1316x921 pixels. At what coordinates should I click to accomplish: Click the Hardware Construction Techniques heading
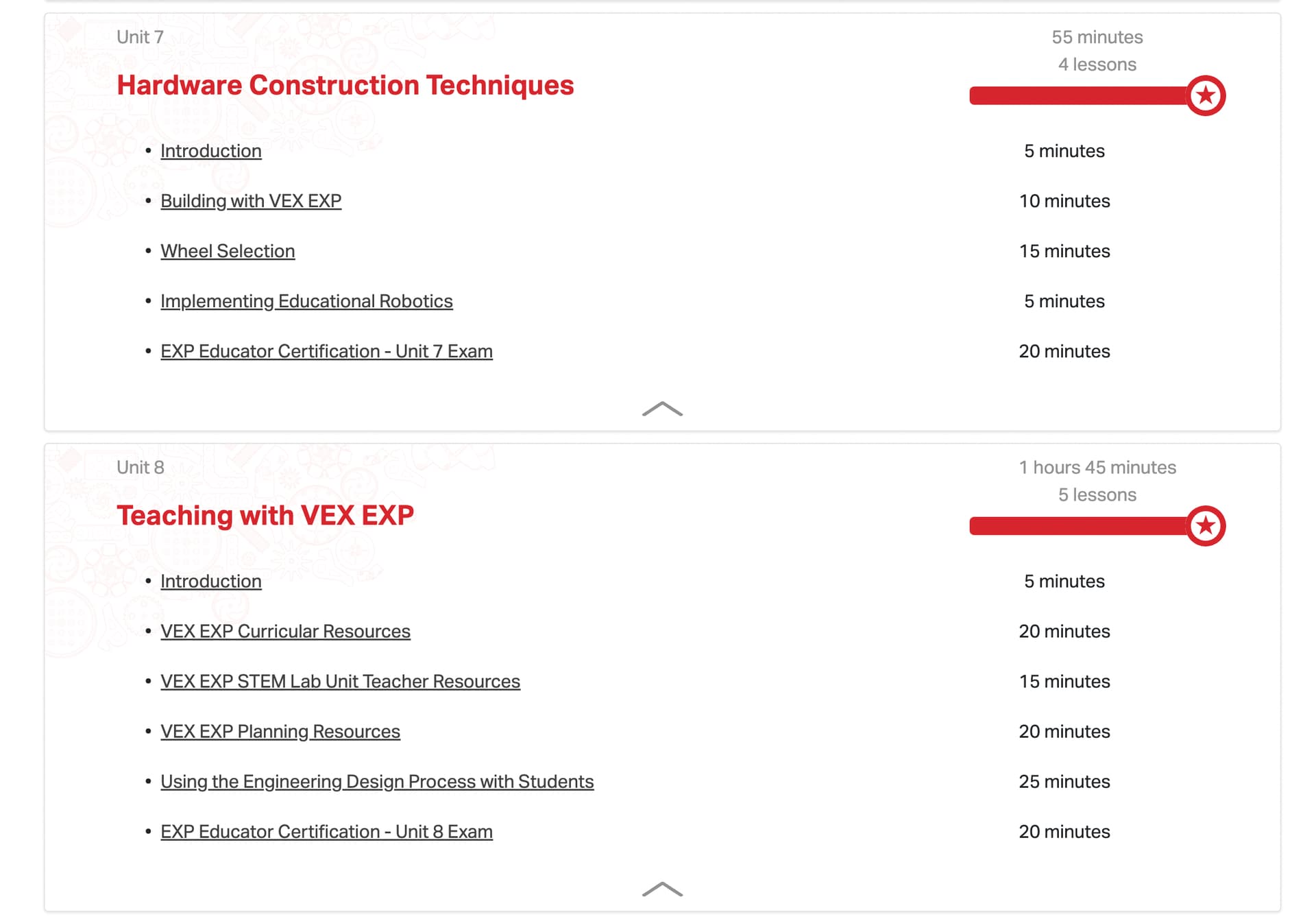[345, 86]
